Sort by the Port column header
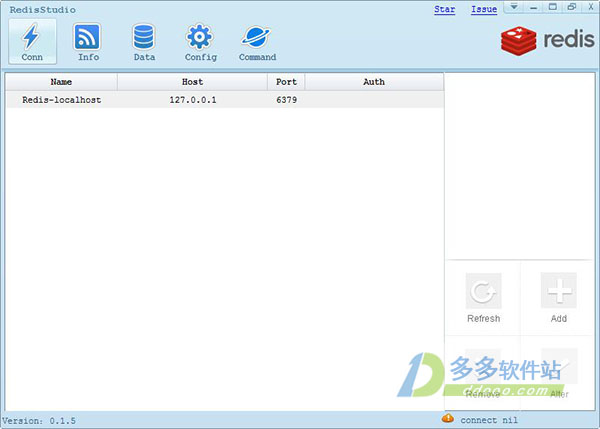 [286, 82]
